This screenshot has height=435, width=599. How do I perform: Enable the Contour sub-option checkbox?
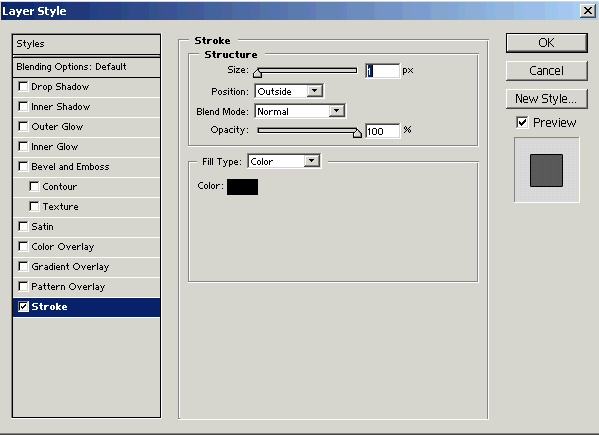[x=34, y=186]
